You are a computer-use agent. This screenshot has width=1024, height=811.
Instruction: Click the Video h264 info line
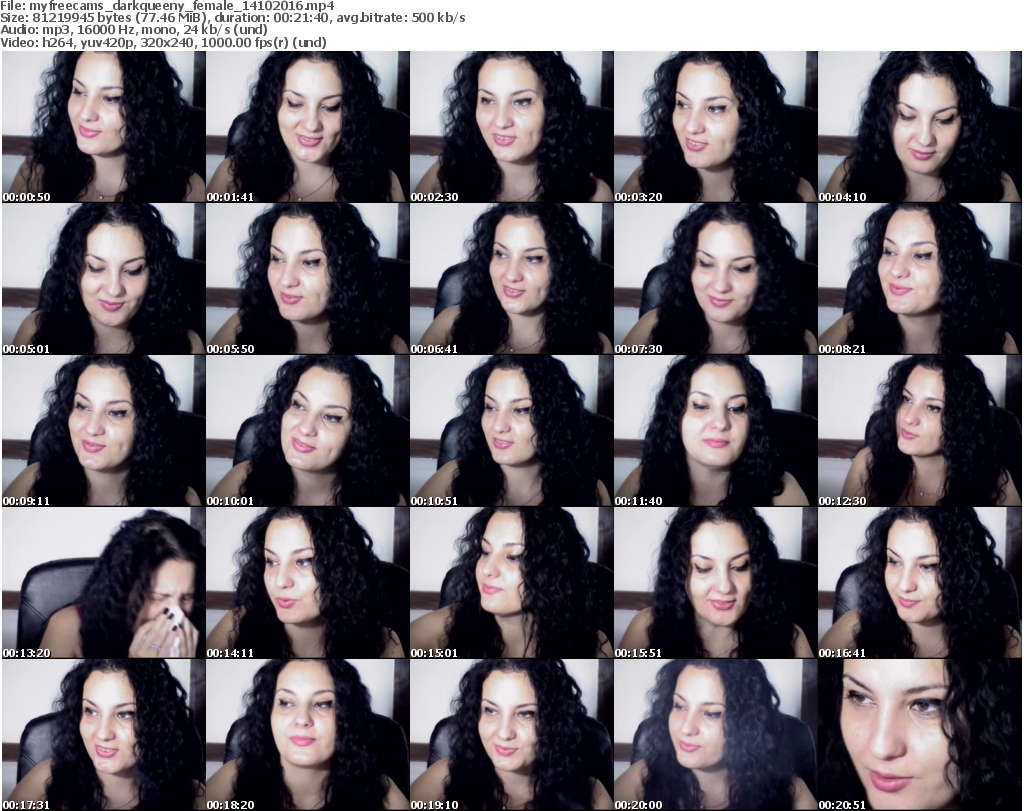pyautogui.click(x=163, y=42)
